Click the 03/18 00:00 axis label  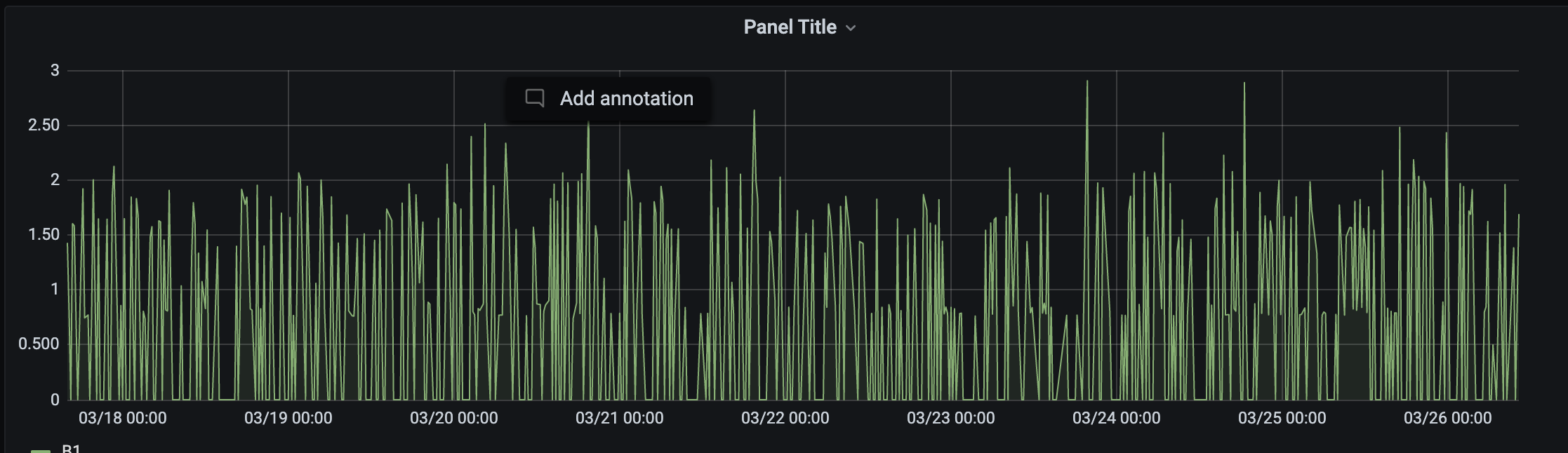[x=124, y=418]
